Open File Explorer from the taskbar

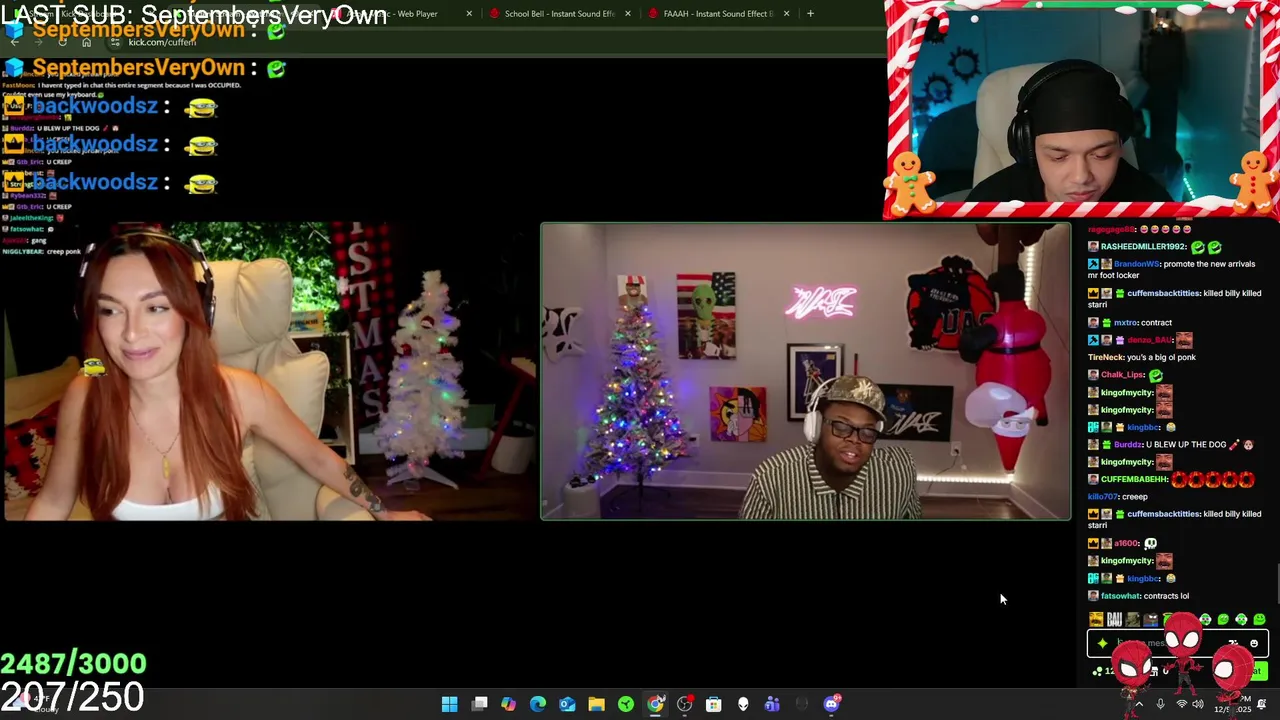pyautogui.click(x=597, y=705)
